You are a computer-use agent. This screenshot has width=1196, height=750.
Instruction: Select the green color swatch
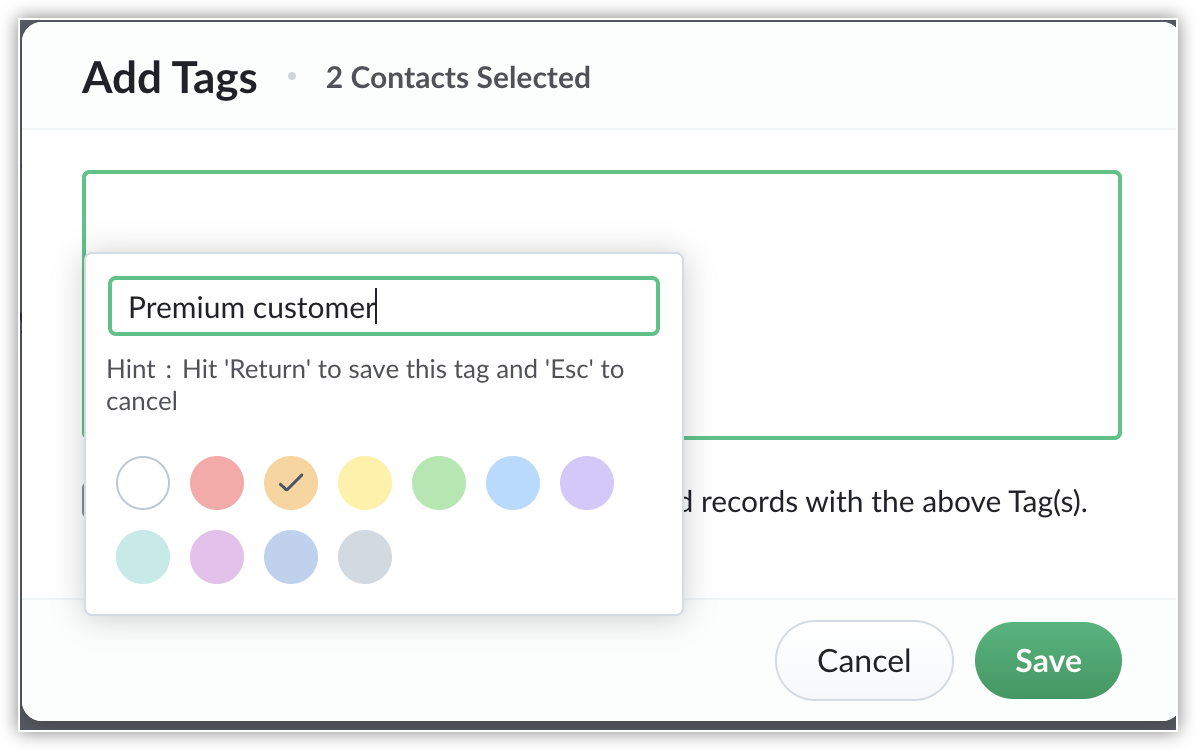(x=439, y=484)
